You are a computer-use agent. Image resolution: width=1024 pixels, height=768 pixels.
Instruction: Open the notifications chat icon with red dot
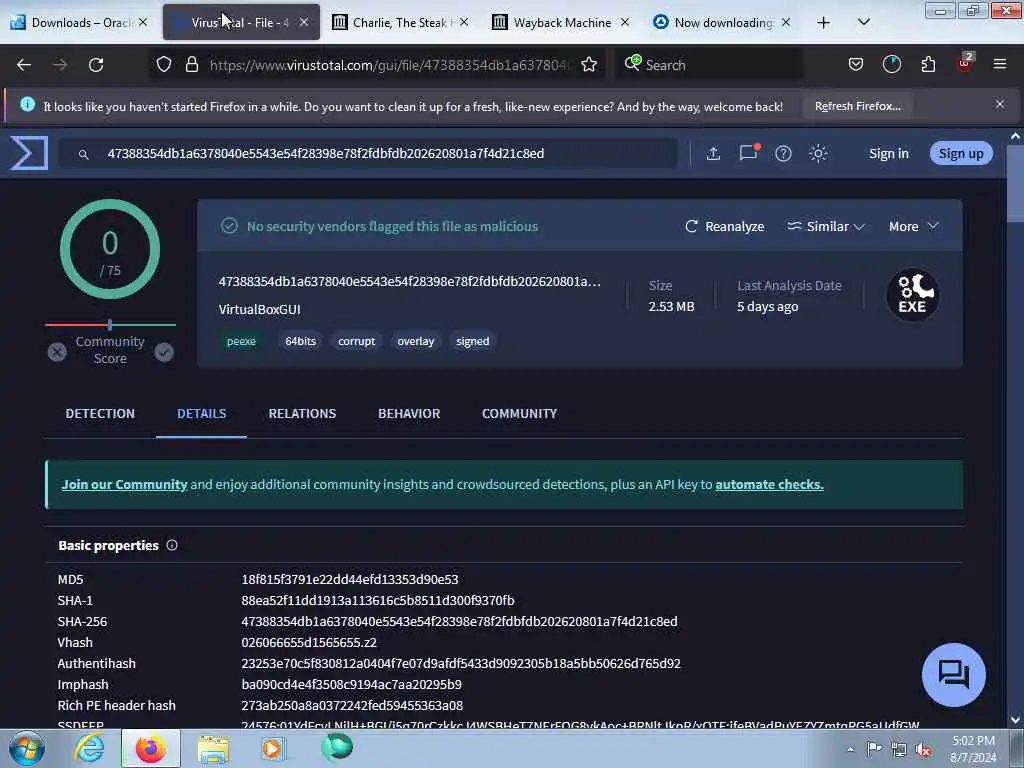click(748, 153)
